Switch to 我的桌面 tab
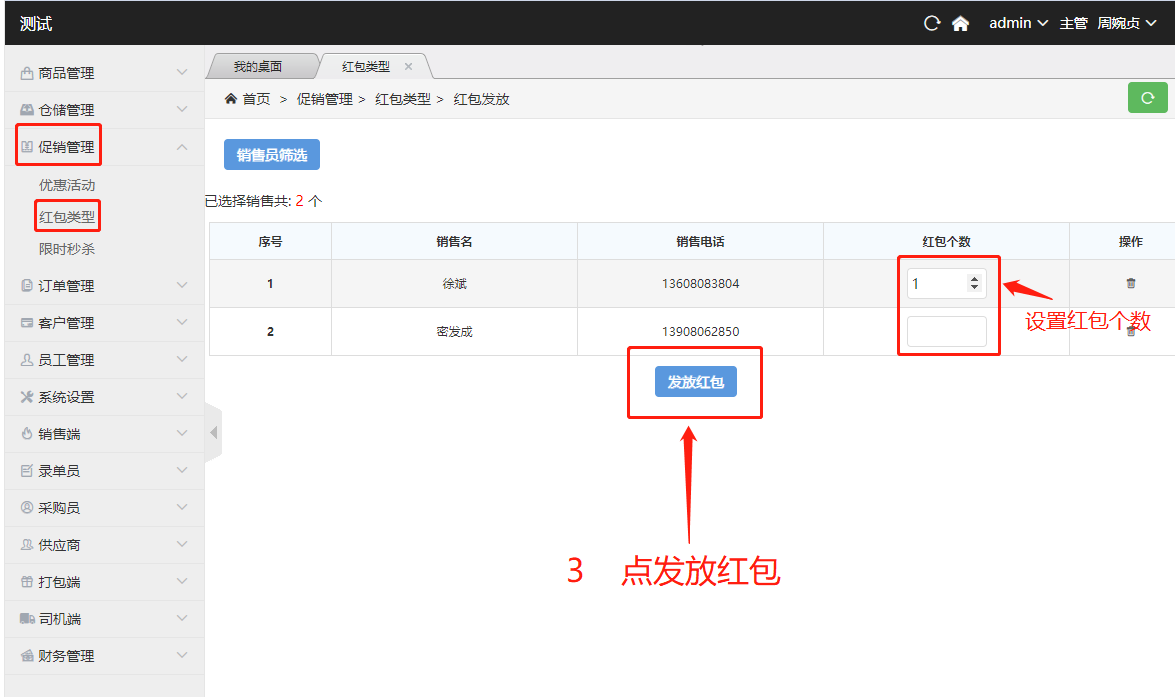Viewport: 1175px width, 697px height. (258, 66)
